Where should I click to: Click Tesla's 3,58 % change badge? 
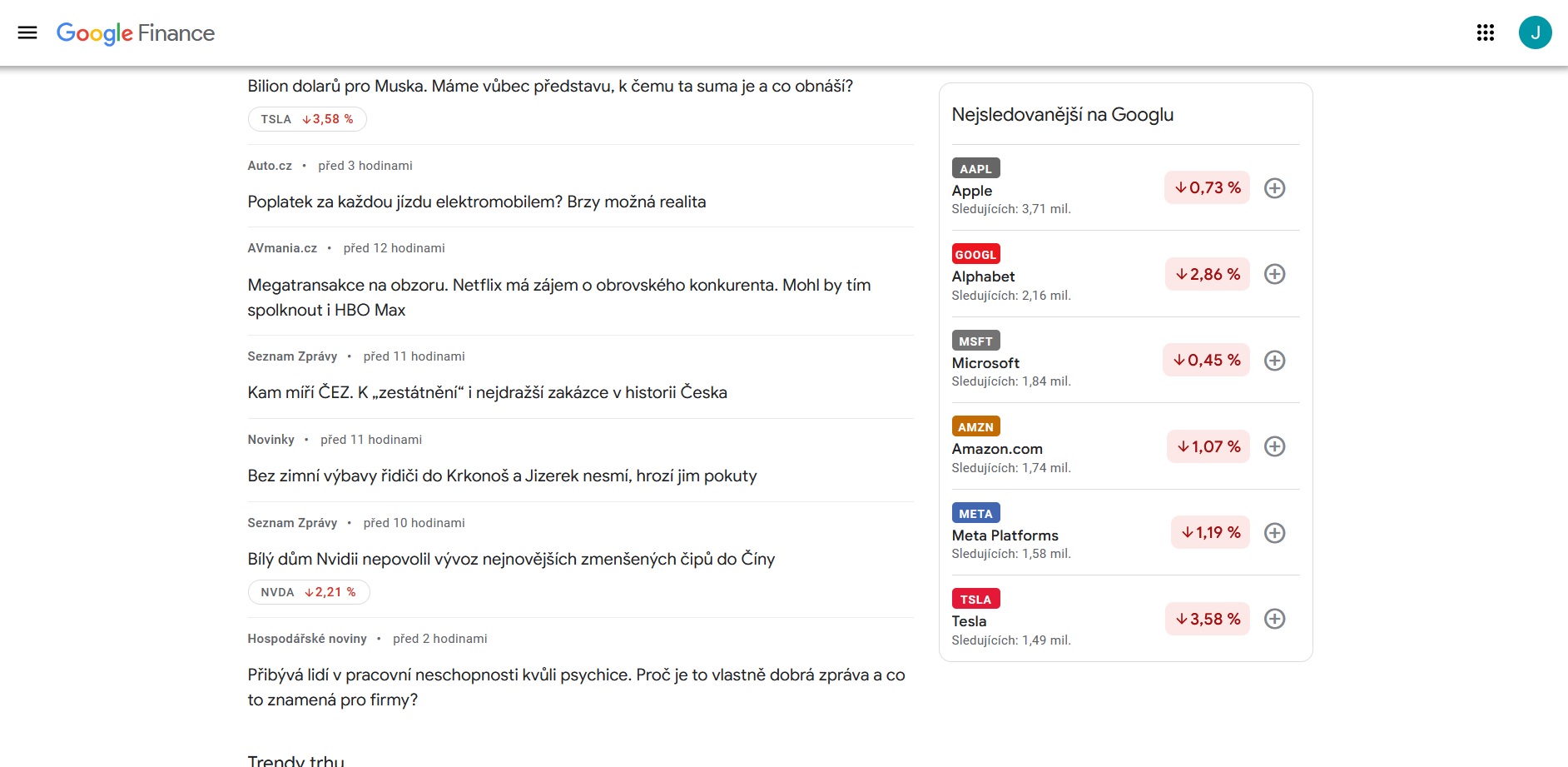tap(1207, 619)
